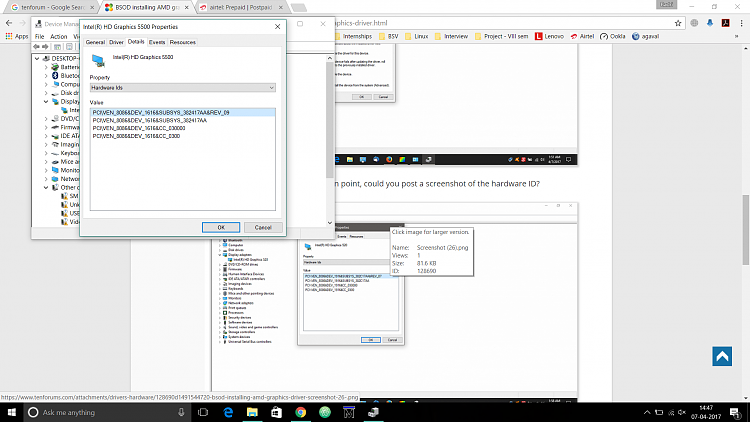The height and width of the screenshot is (422, 750).
Task: Open the Airtel bookmark
Action: 582,36
